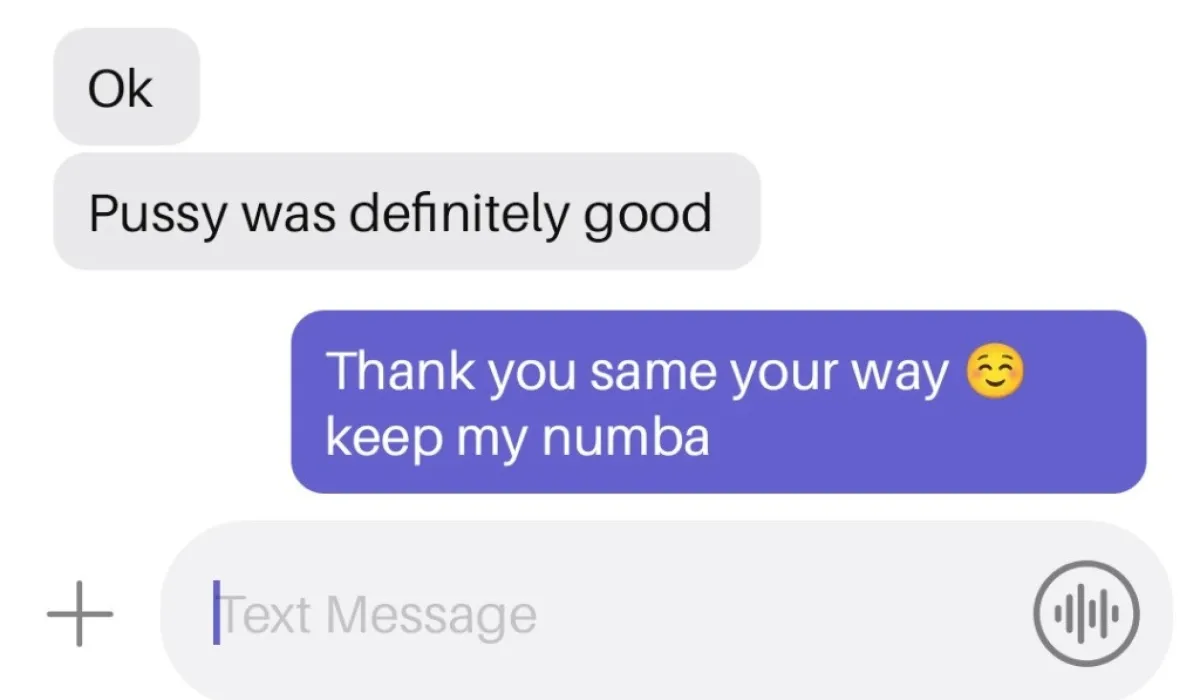Tap the add-media plus button beside input
Image resolution: width=1200 pixels, height=700 pixels.
(x=80, y=612)
